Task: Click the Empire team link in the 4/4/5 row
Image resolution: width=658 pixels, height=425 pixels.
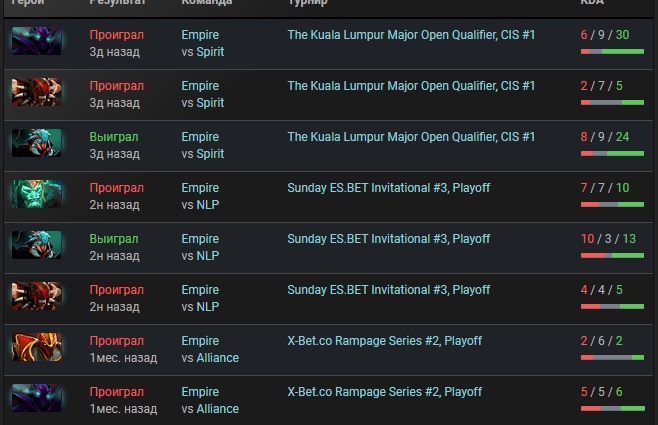Action: (x=200, y=290)
